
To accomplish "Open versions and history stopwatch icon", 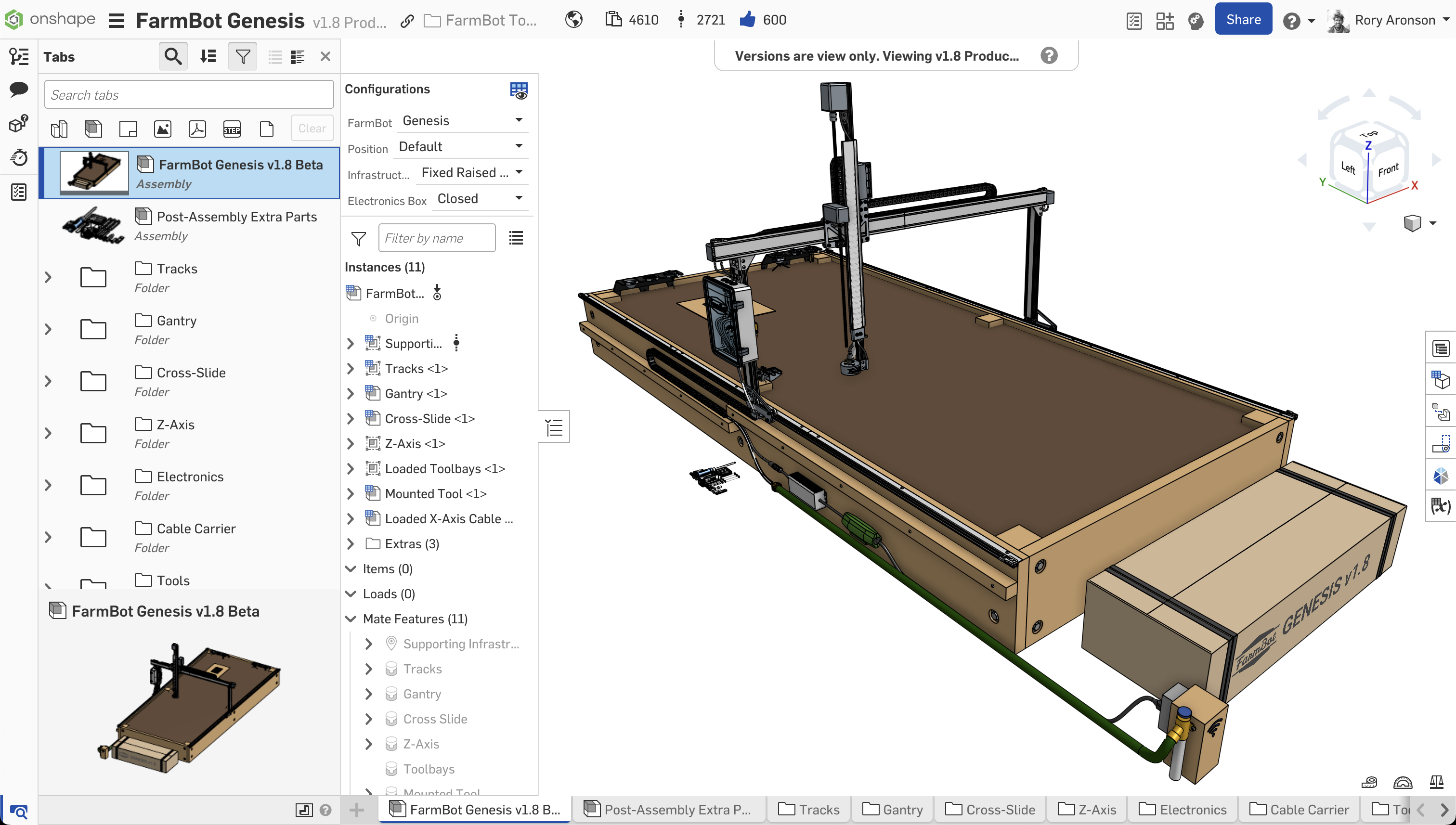I will 19,157.
